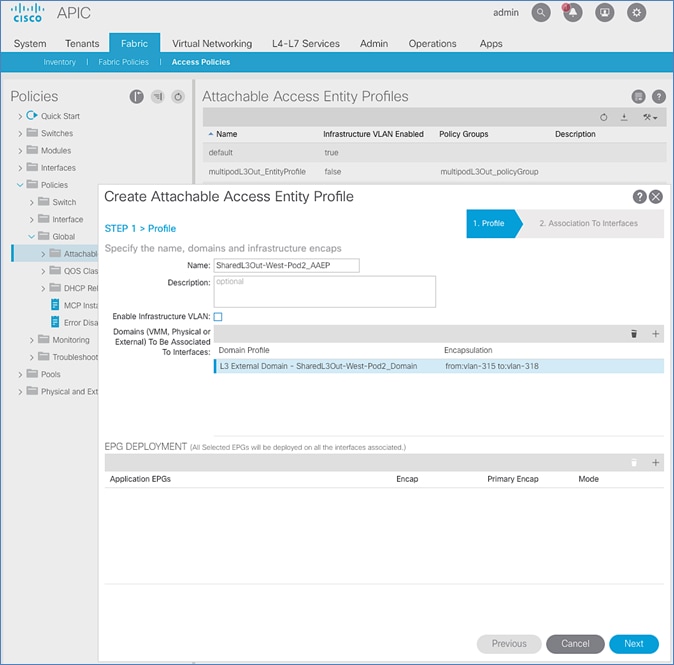Expand the Quick Start tree node
The image size is (674, 665).
pos(20,116)
